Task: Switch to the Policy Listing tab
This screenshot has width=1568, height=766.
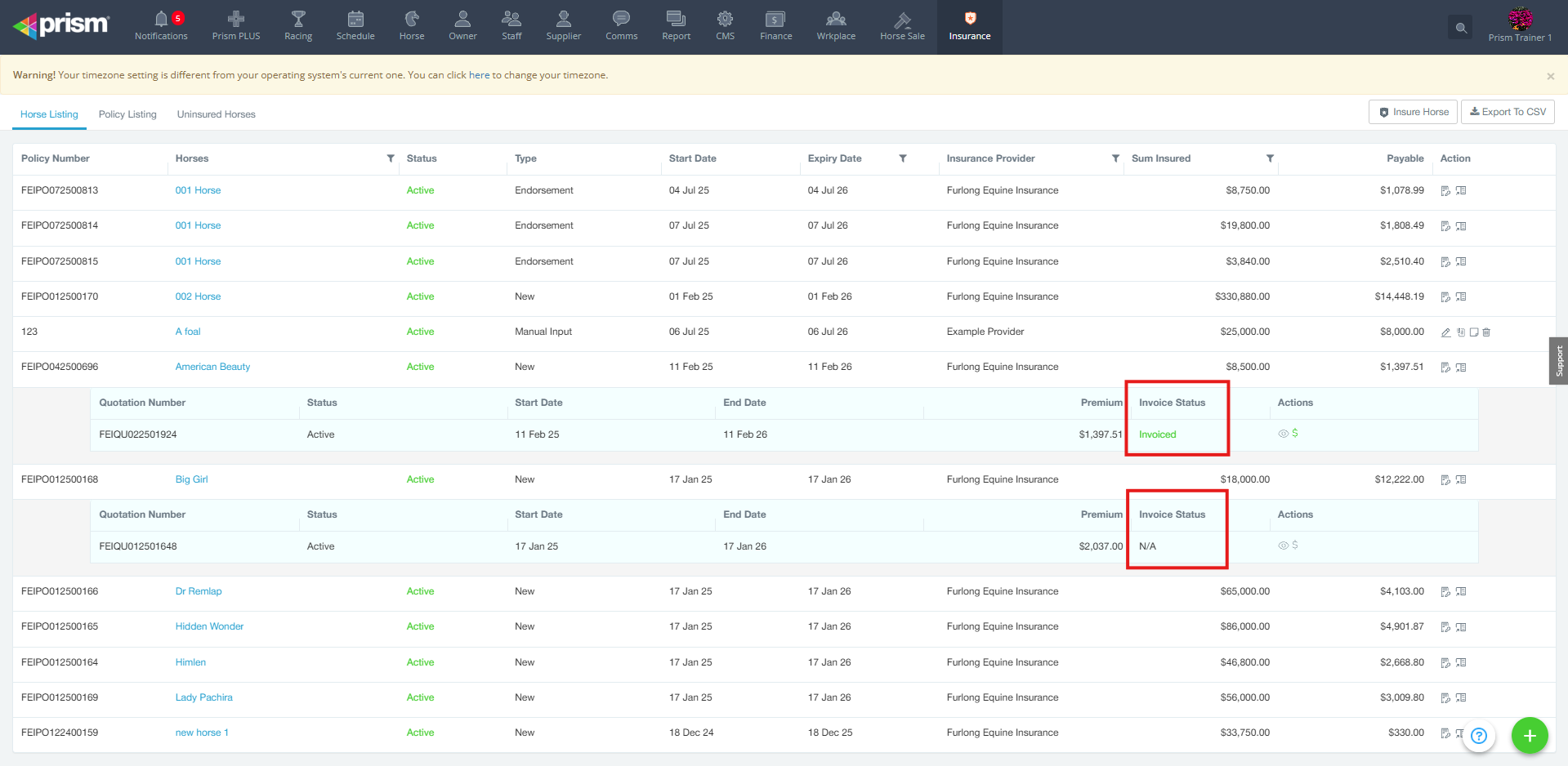Action: pos(127,114)
